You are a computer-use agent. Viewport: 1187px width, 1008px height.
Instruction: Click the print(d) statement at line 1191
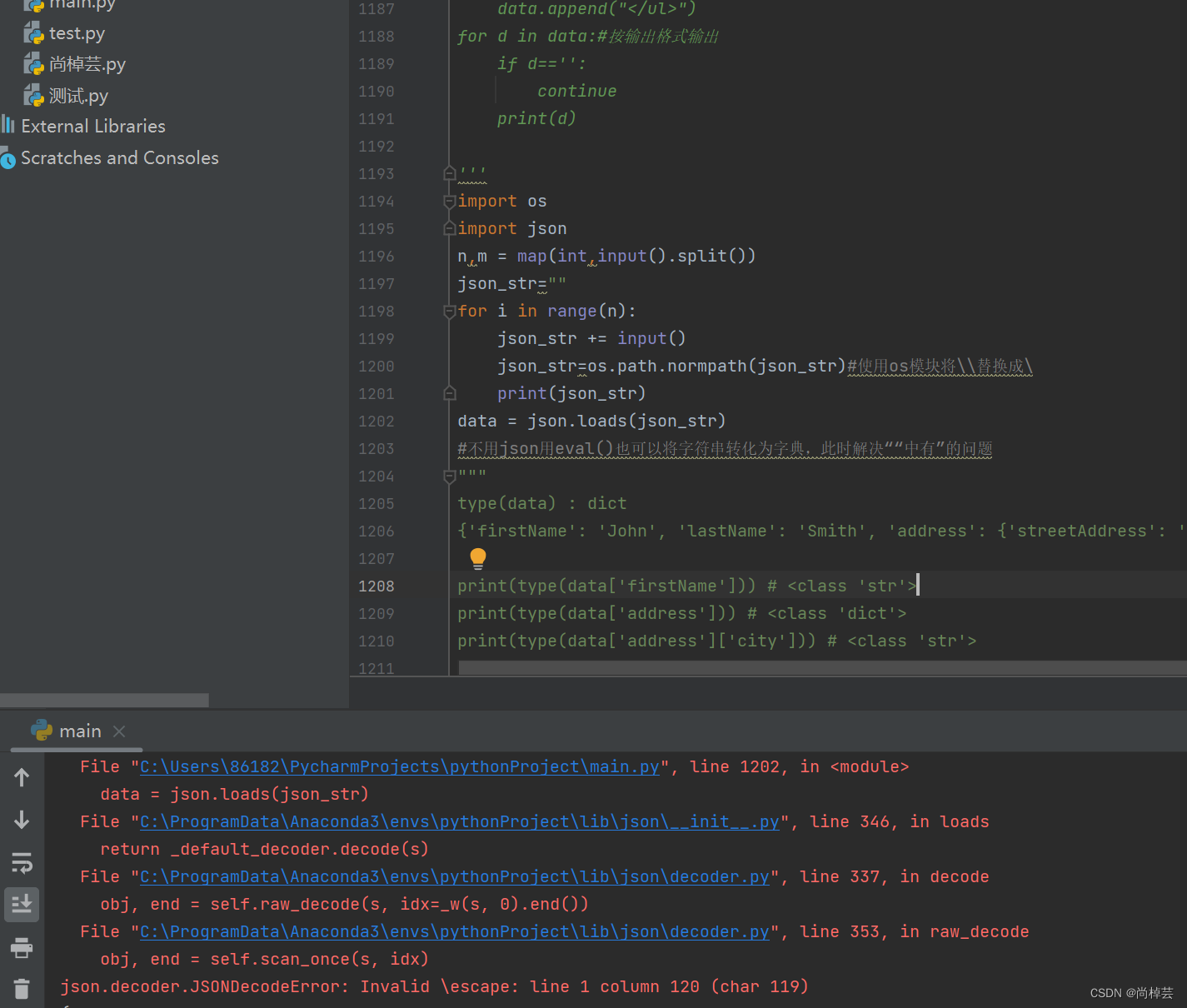[x=536, y=118]
